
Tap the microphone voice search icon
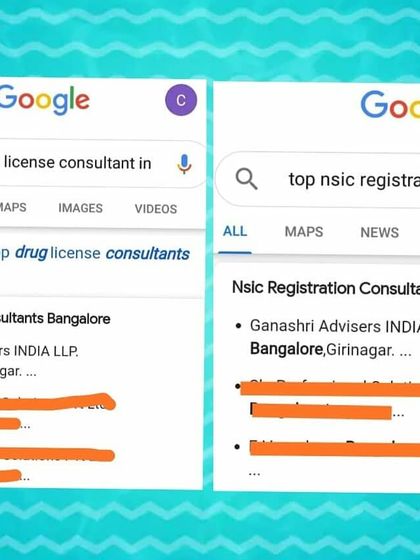pos(184,164)
